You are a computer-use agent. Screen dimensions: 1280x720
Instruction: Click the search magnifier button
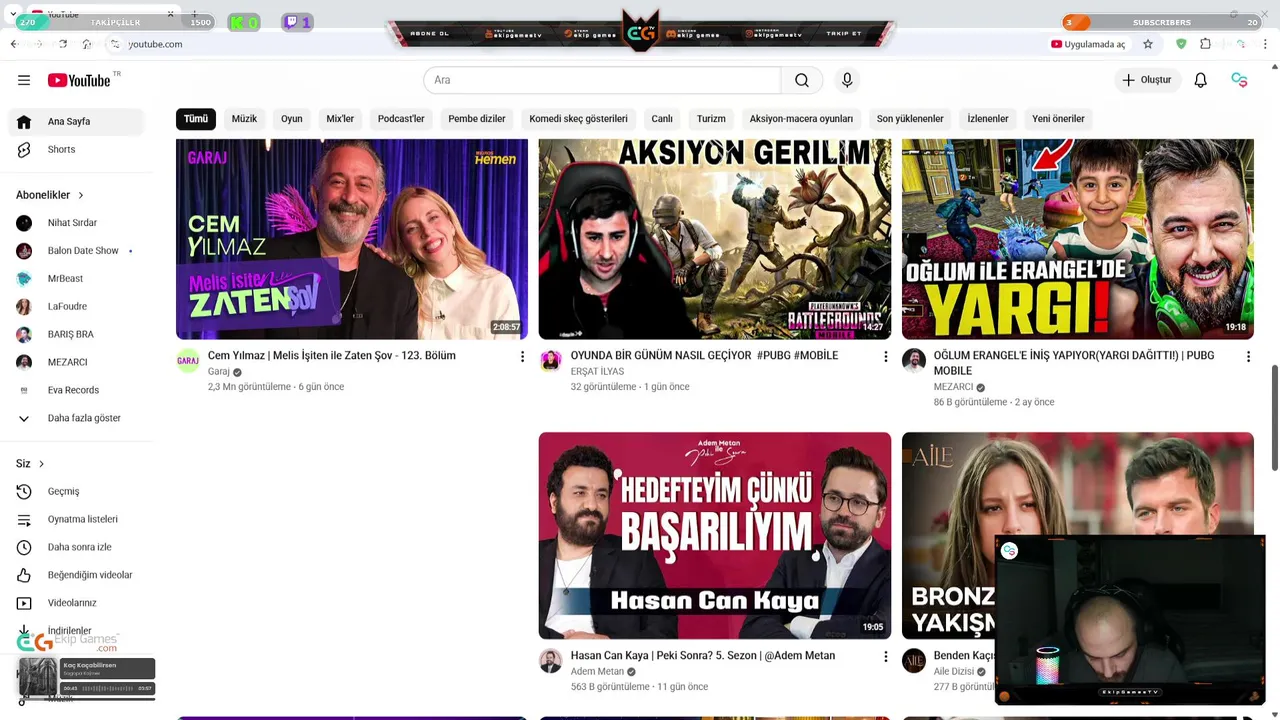coord(802,80)
